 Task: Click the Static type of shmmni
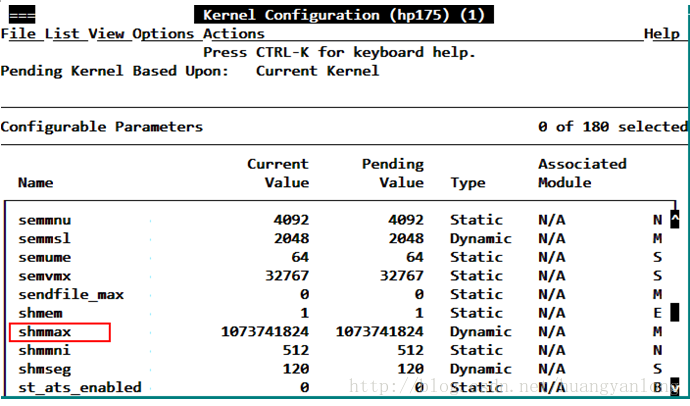[476, 350]
